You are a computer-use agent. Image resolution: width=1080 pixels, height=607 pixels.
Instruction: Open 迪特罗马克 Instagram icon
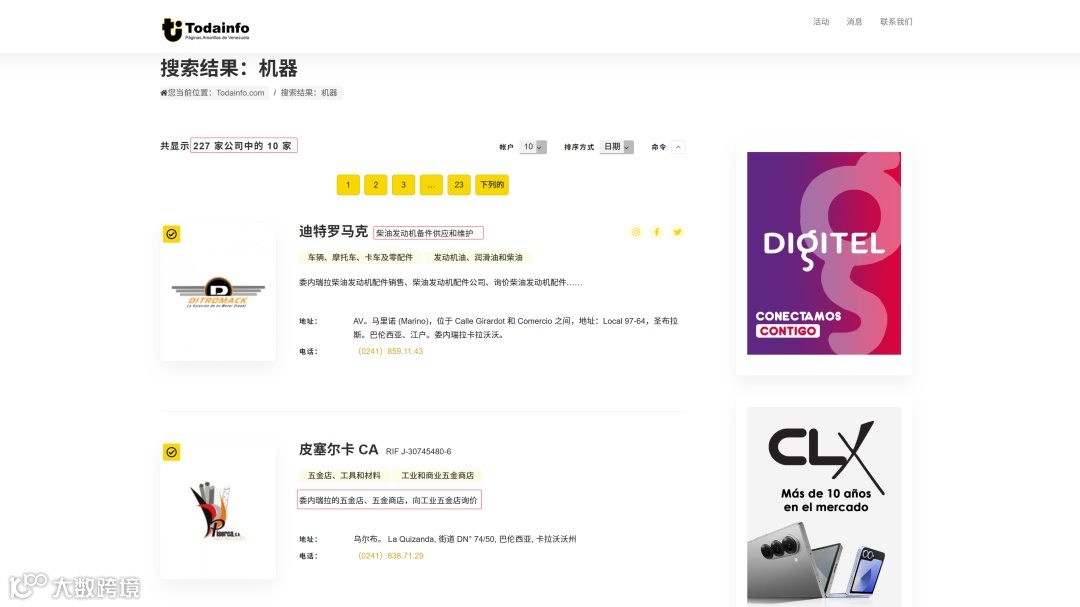coord(636,232)
